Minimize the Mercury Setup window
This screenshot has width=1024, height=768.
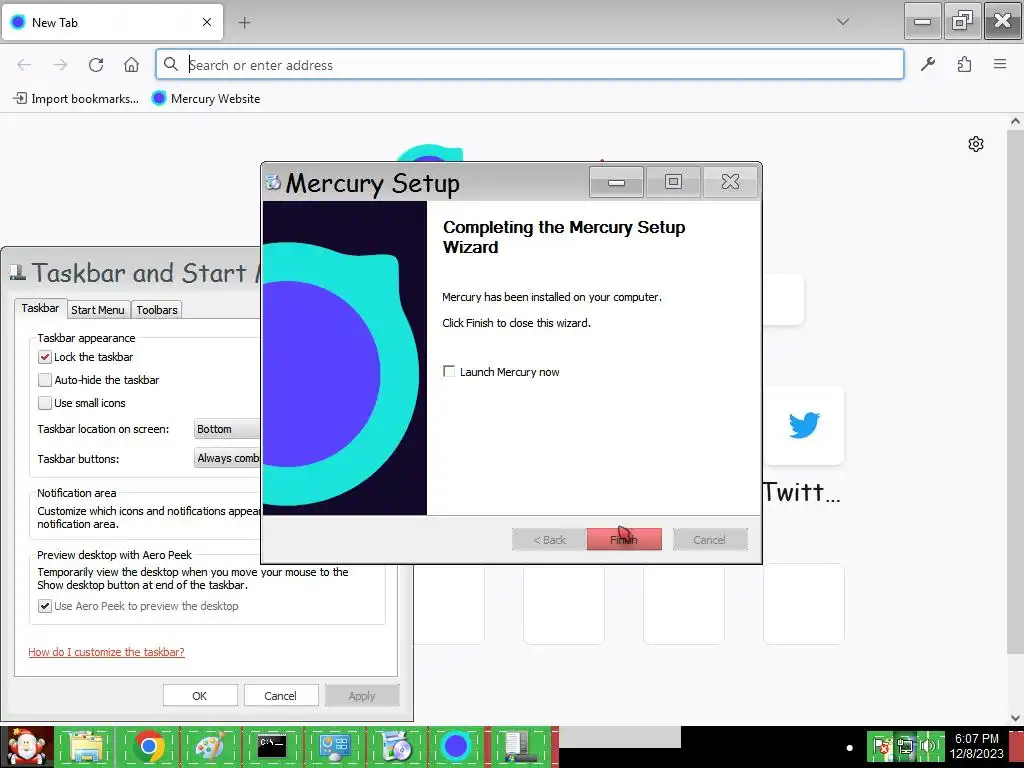click(616, 182)
